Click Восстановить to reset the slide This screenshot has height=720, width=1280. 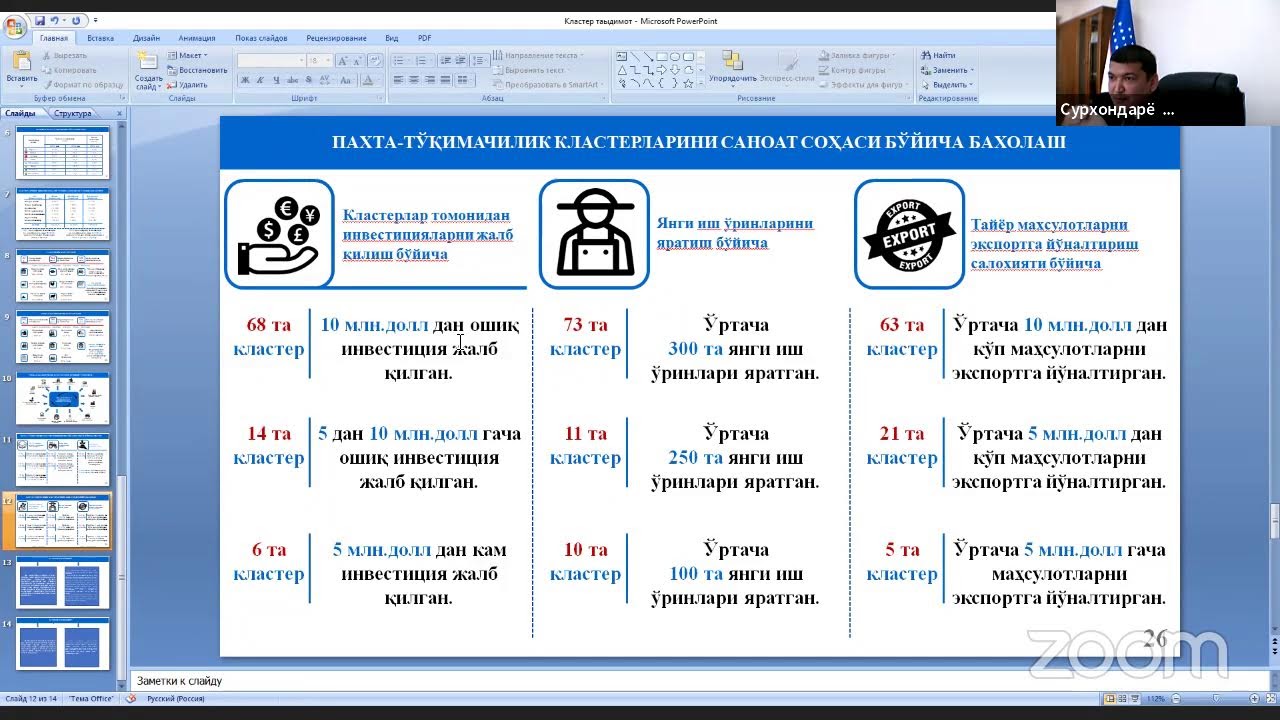coord(196,70)
